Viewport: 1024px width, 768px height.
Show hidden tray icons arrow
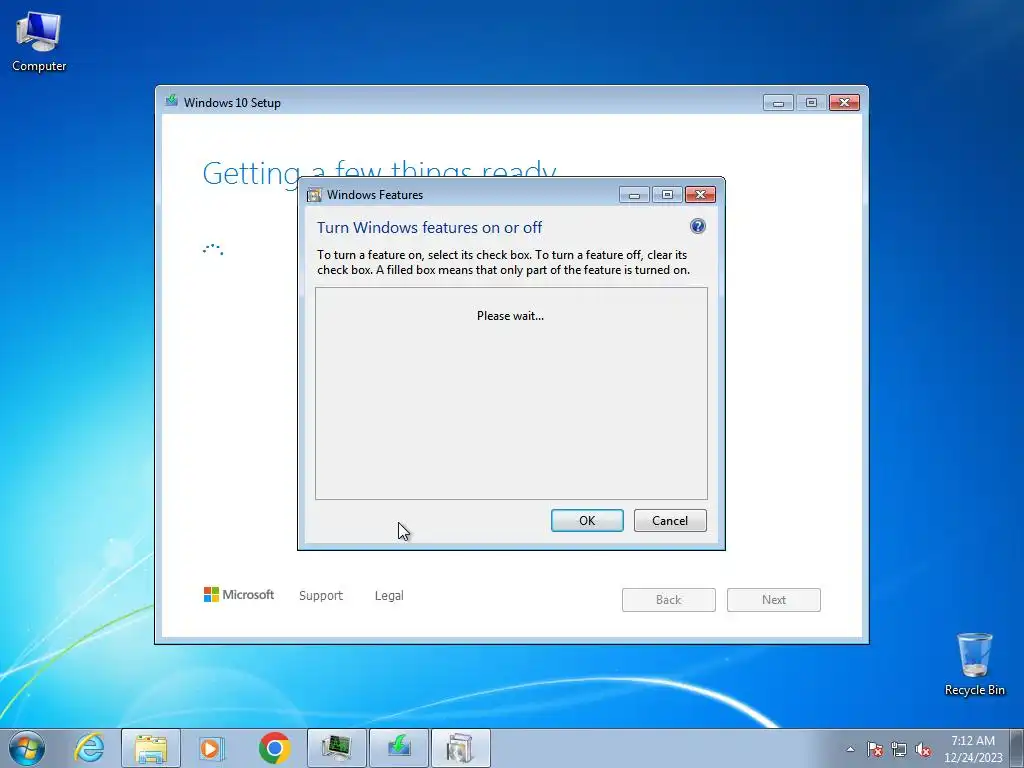(850, 749)
